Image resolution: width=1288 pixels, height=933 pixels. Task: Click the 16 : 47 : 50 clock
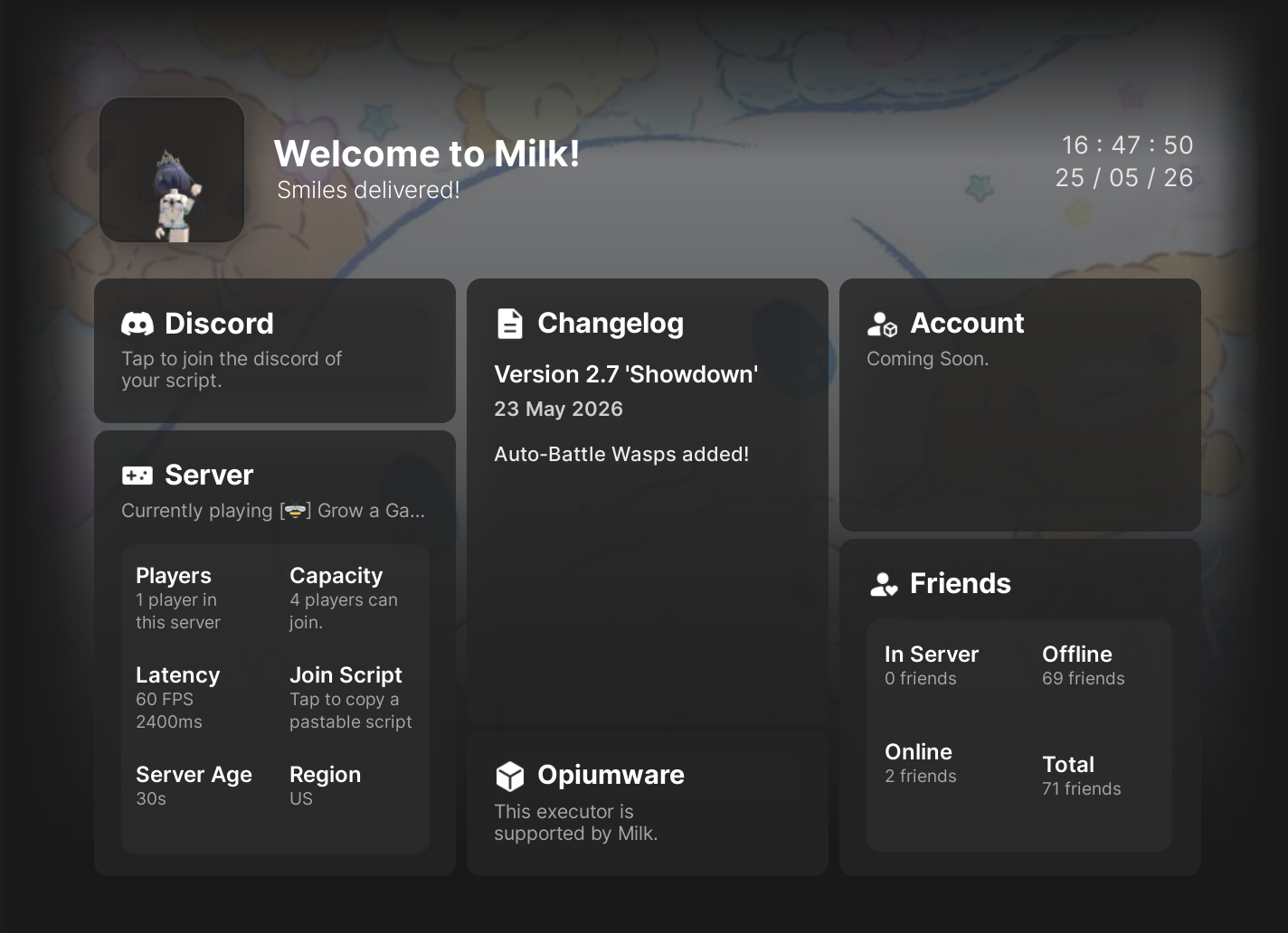coord(1127,146)
